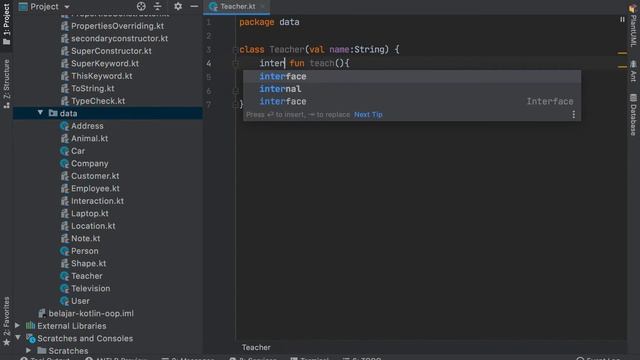Open the PlantUML side tab
The image size is (640, 360).
click(633, 27)
